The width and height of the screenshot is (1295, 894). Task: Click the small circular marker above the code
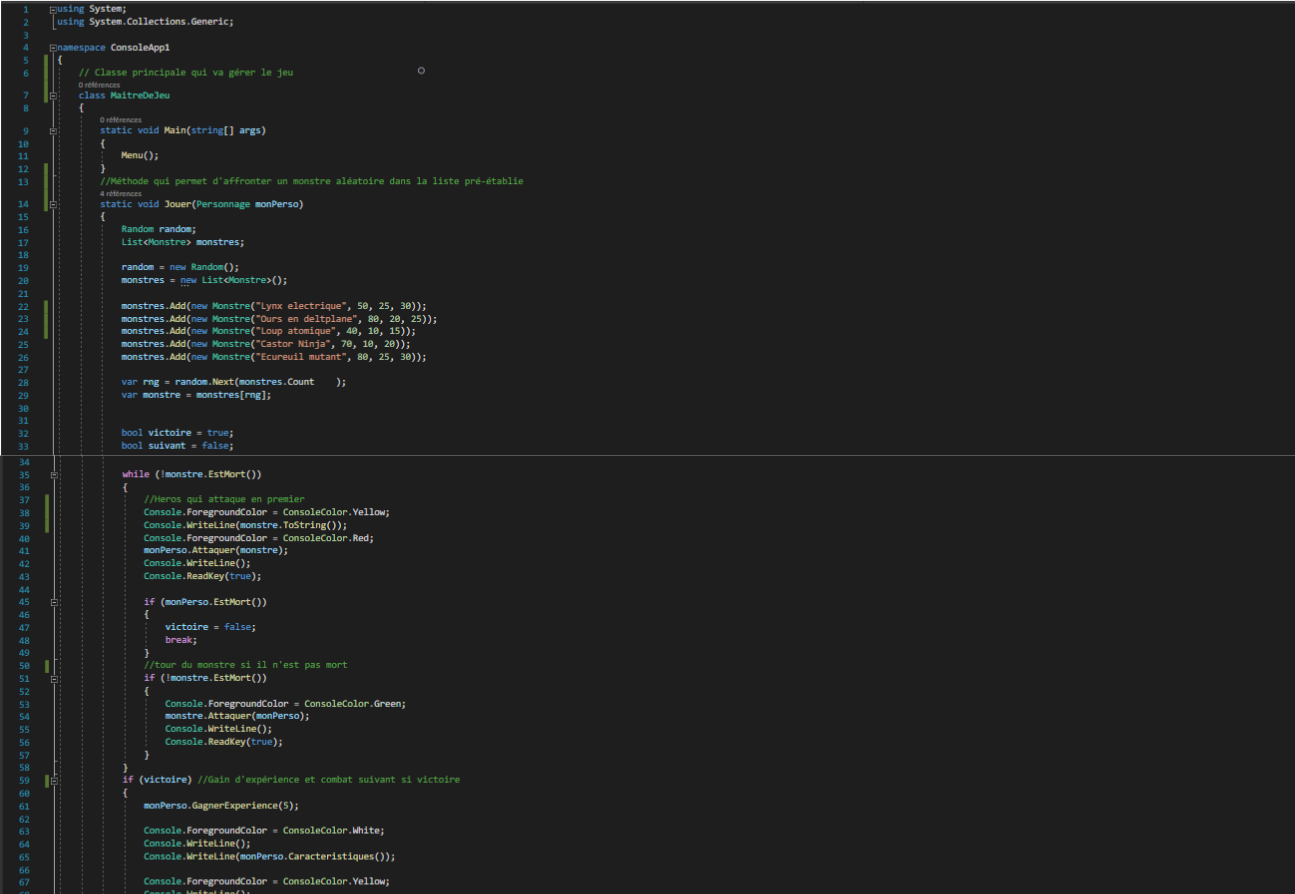point(421,70)
